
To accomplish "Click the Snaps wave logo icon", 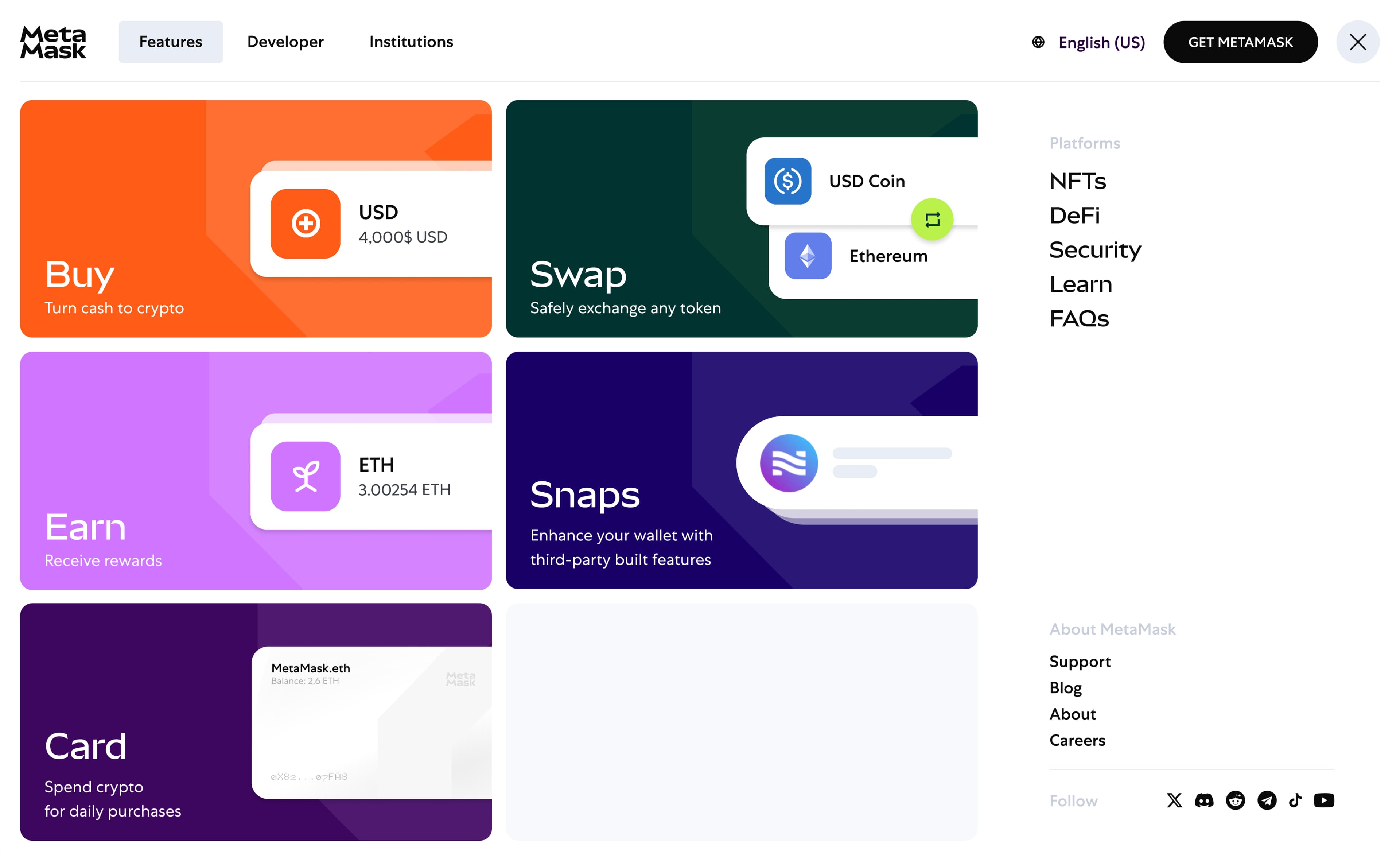I will (789, 463).
